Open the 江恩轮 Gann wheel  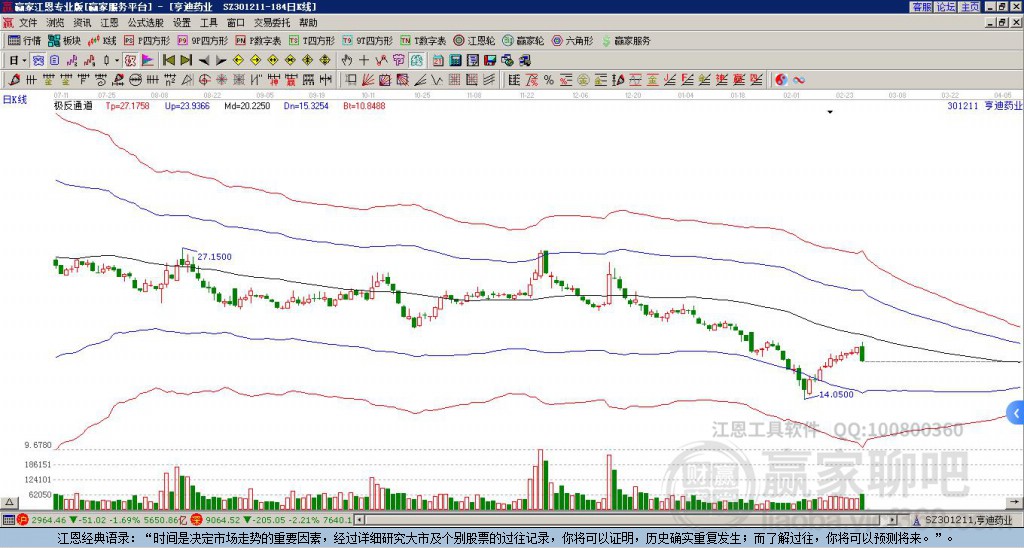[x=474, y=40]
